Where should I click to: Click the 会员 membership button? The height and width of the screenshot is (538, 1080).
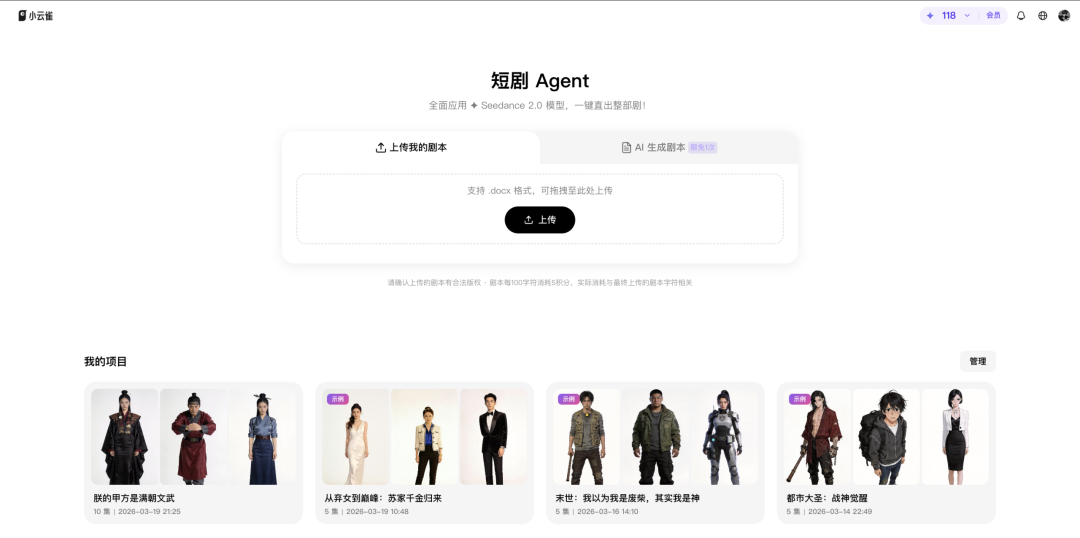click(993, 15)
